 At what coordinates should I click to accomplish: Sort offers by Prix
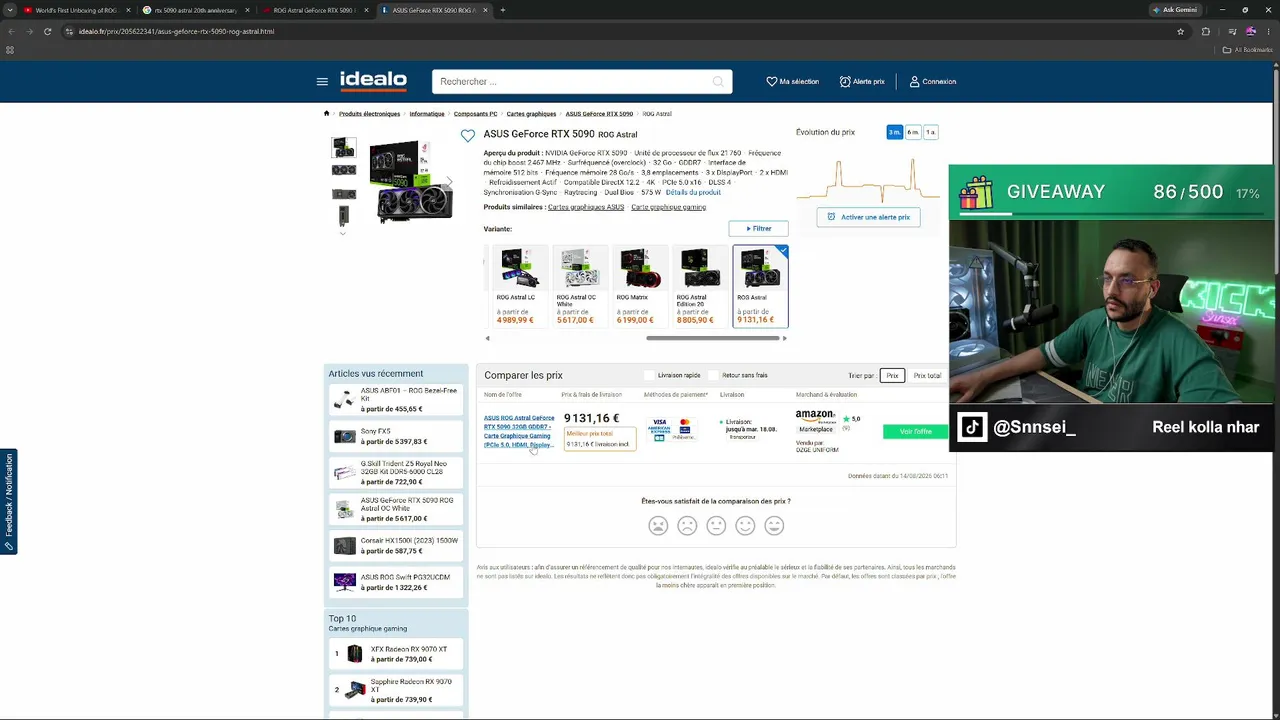point(892,375)
